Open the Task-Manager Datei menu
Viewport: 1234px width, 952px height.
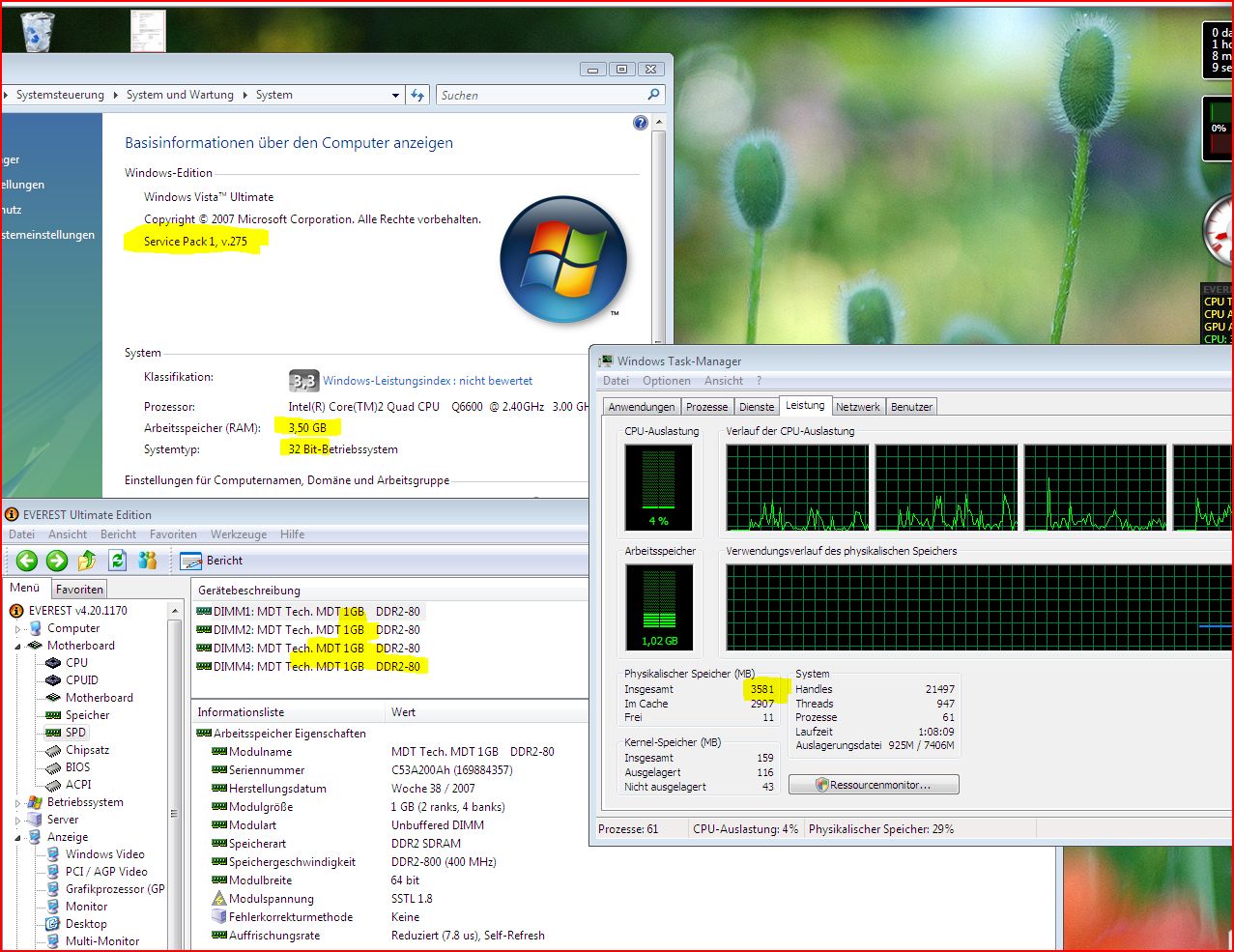pyautogui.click(x=616, y=381)
